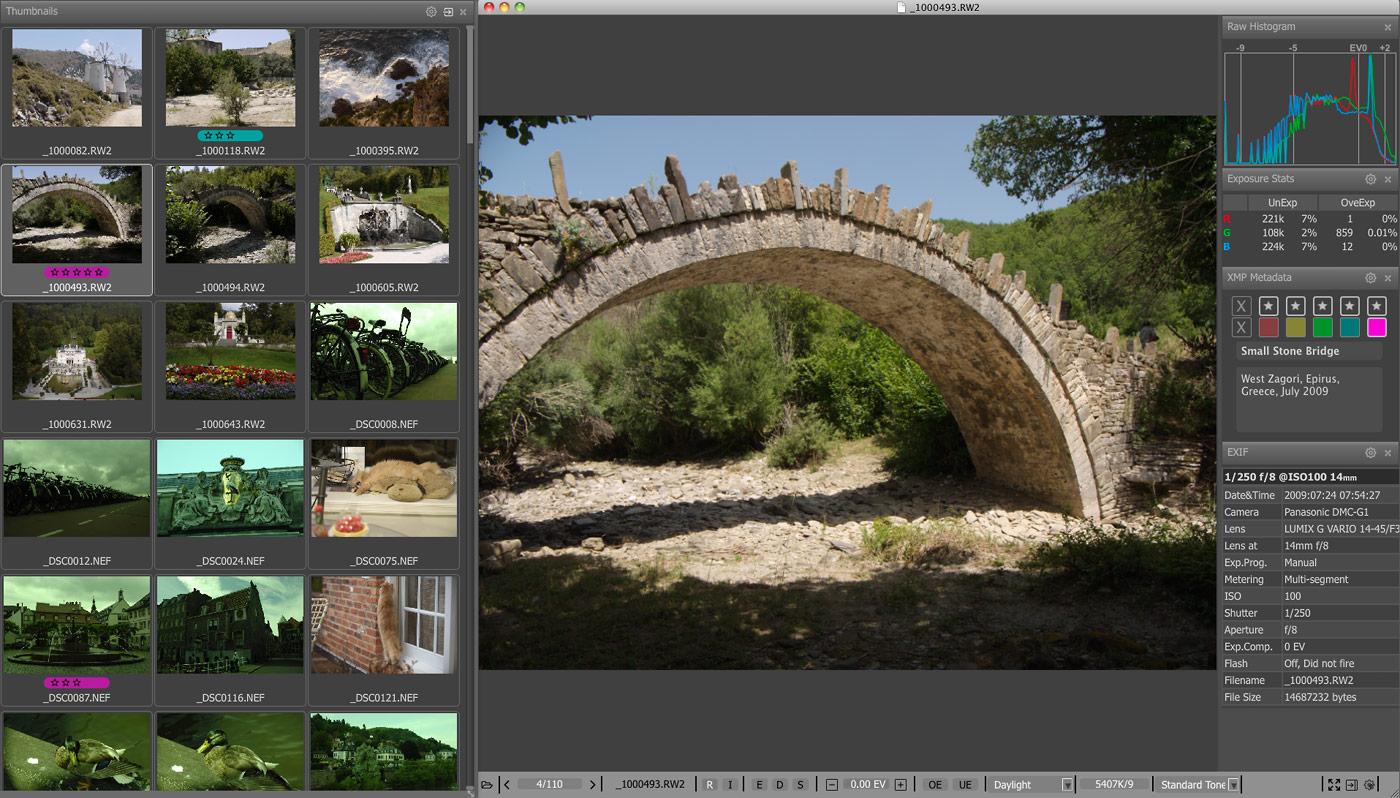Clear the star rating with X button
This screenshot has width=1400, height=798.
coord(1241,306)
